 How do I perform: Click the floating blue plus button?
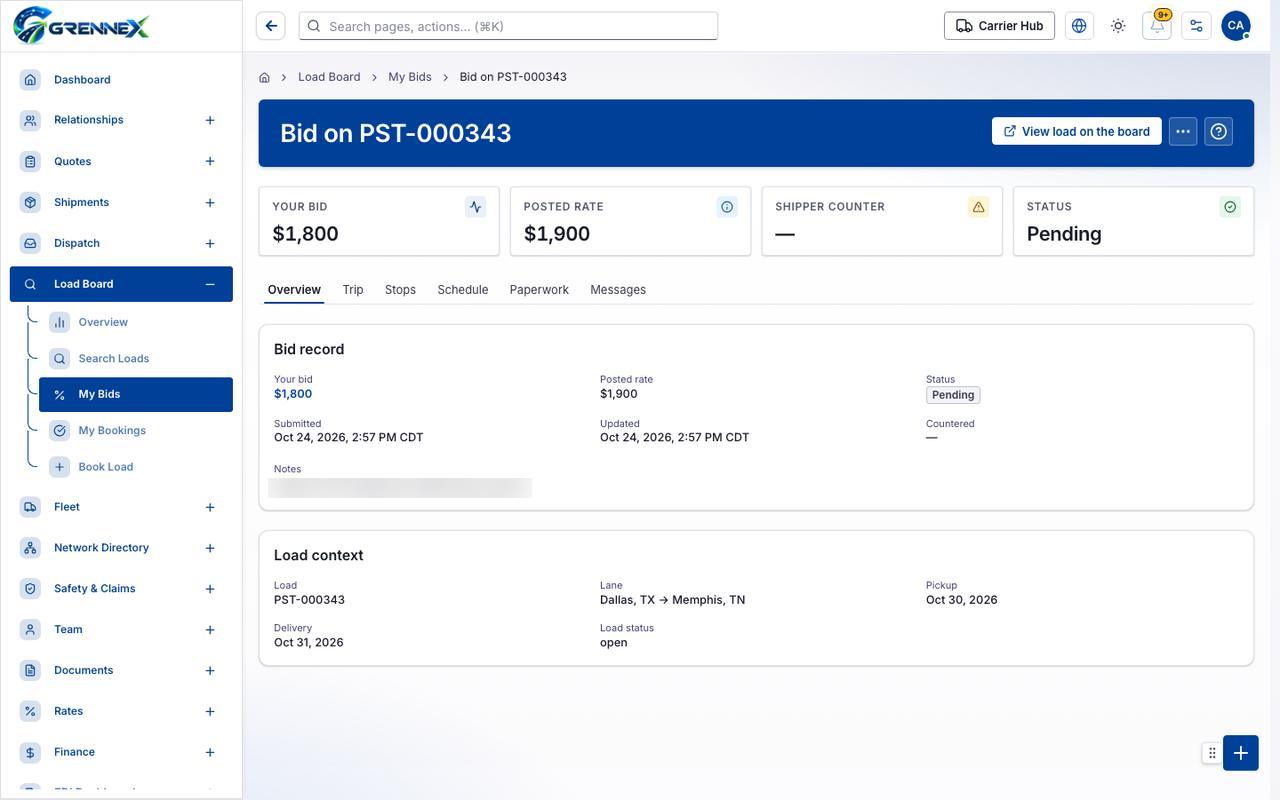click(x=1241, y=753)
